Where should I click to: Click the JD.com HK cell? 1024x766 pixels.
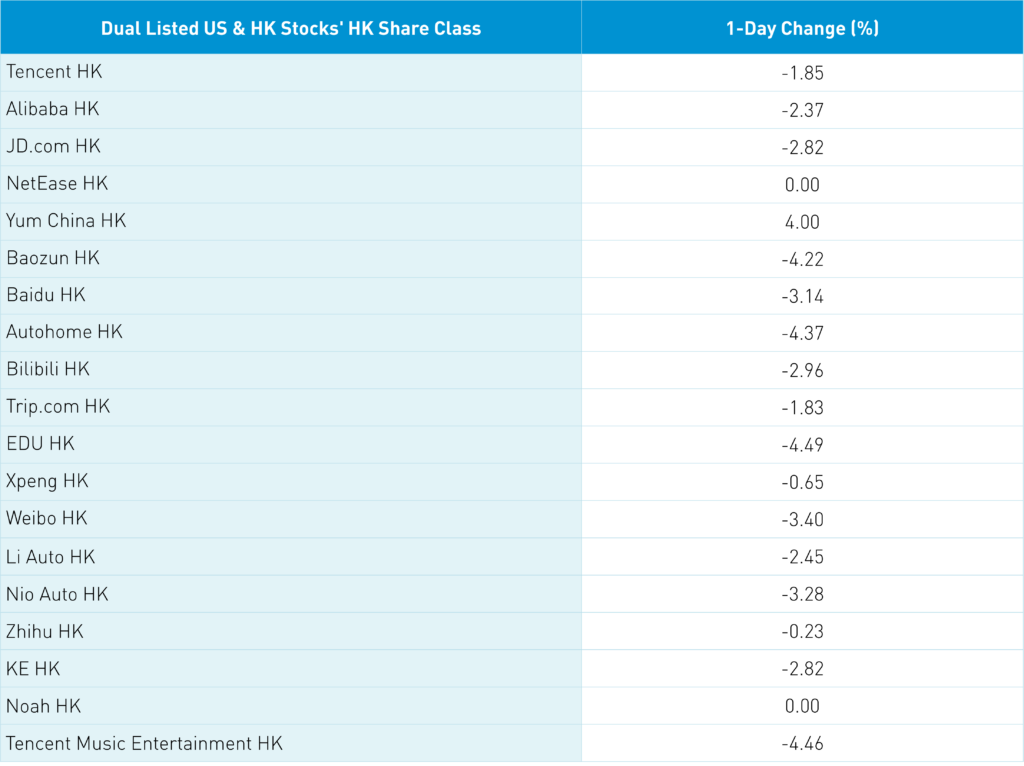(54, 146)
